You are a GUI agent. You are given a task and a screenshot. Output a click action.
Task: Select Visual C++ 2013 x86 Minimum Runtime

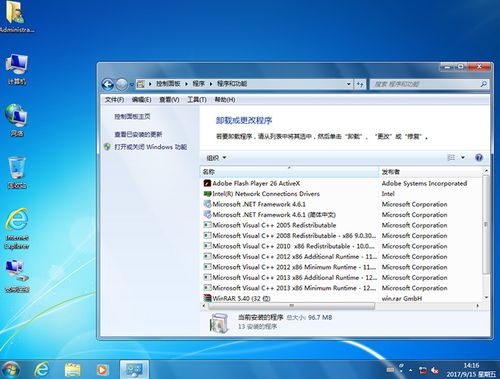341,288
